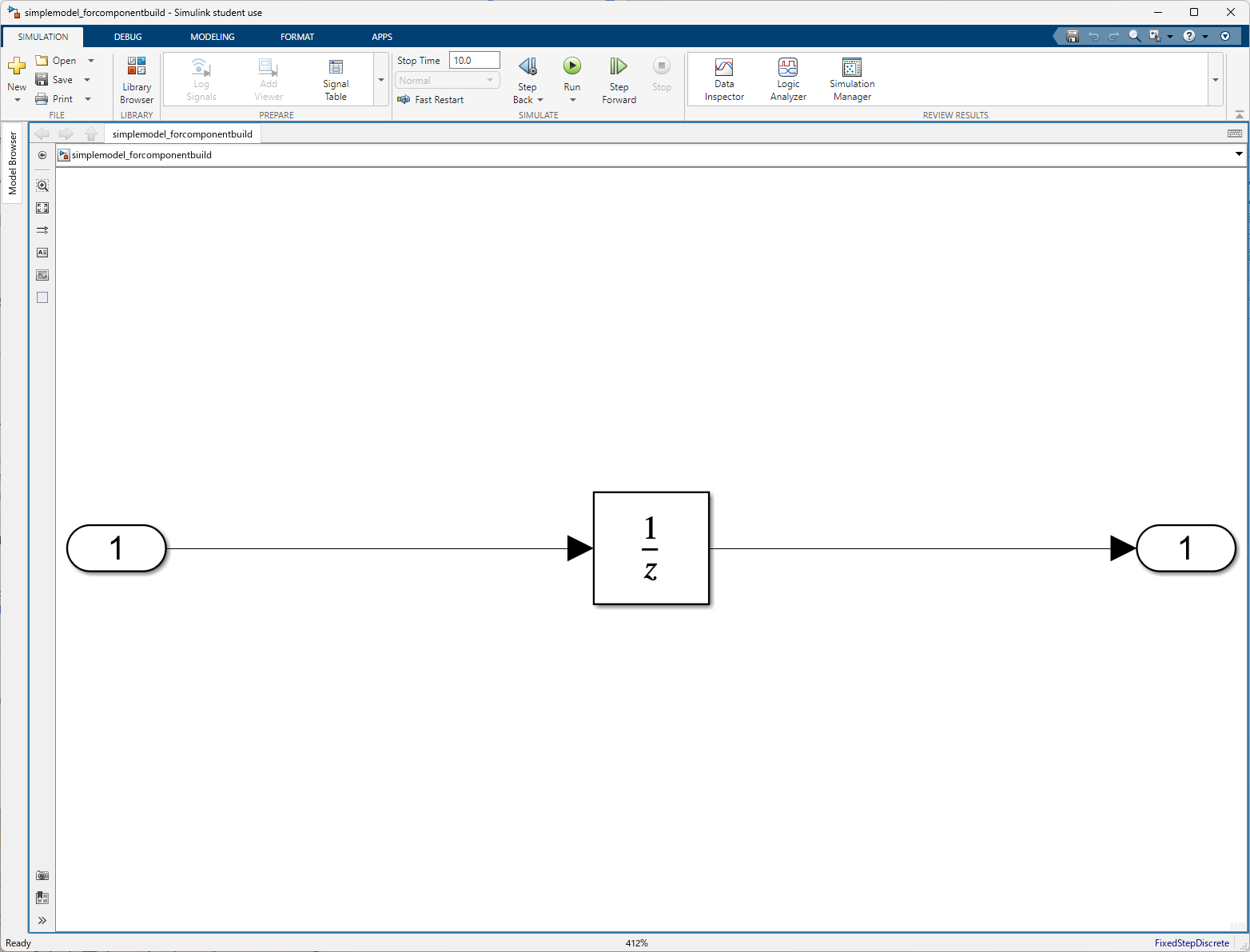This screenshot has width=1250, height=952.
Task: Open the Data Inspector
Action: point(724,80)
